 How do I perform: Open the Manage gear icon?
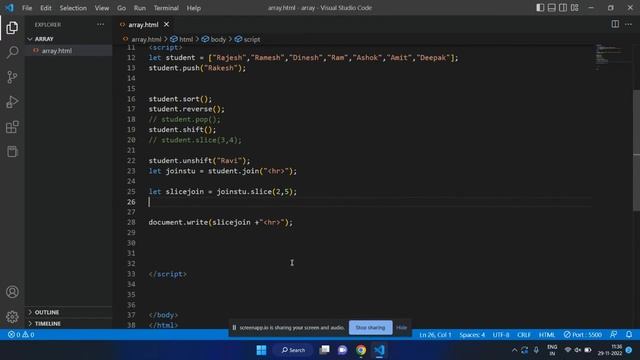tap(12, 317)
